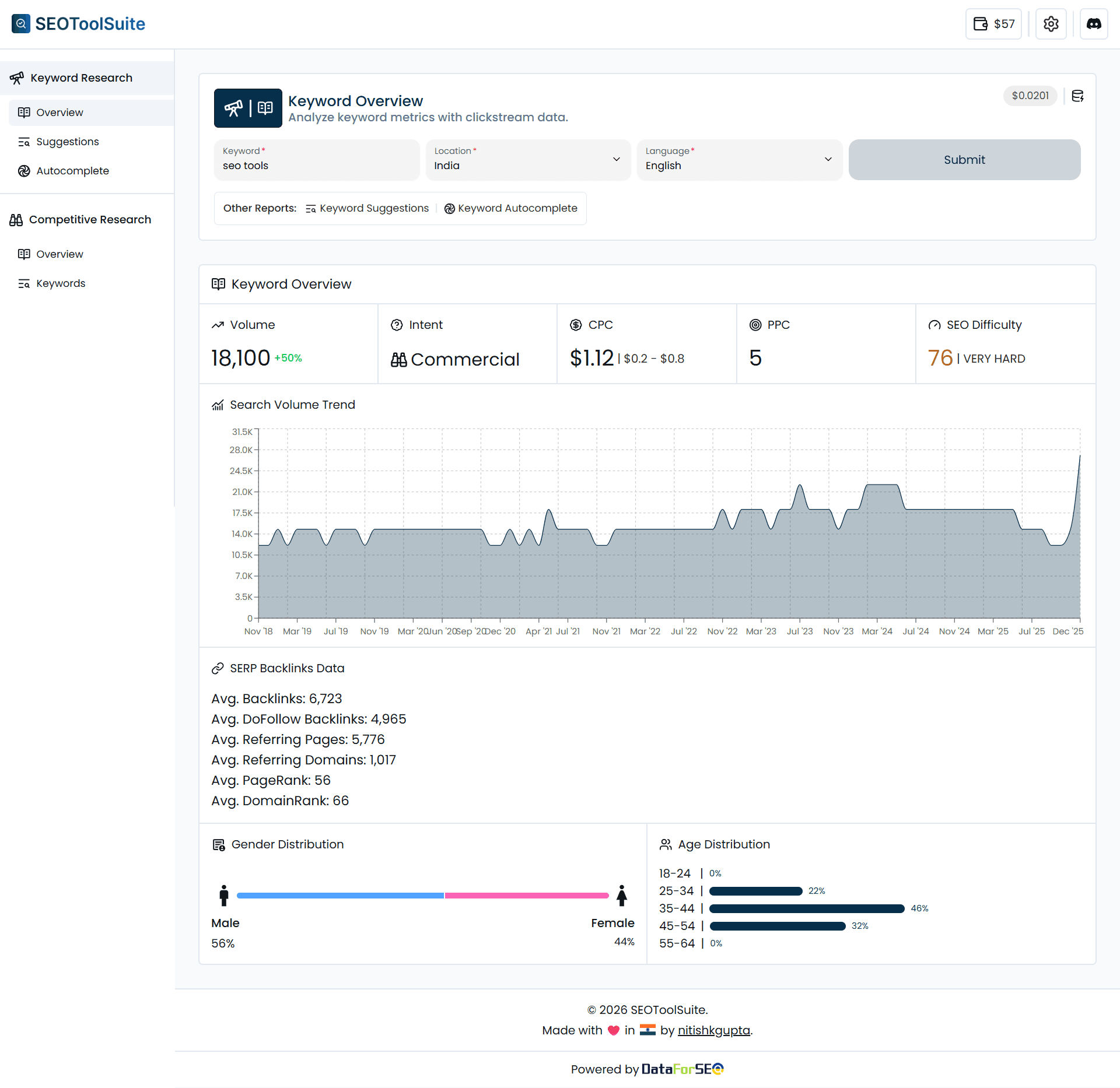Open the Keyword Autocomplete report link
This screenshot has width=1120, height=1088.
(x=511, y=209)
